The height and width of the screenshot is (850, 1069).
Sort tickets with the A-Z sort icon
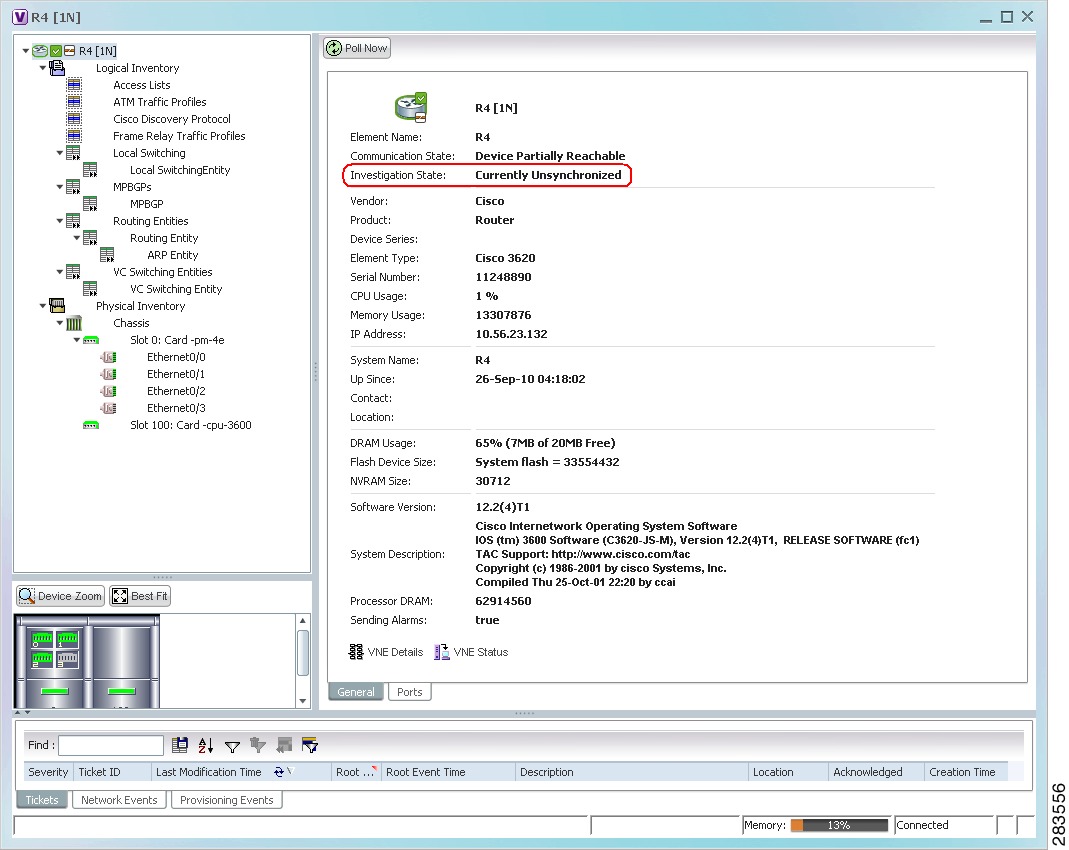(206, 745)
